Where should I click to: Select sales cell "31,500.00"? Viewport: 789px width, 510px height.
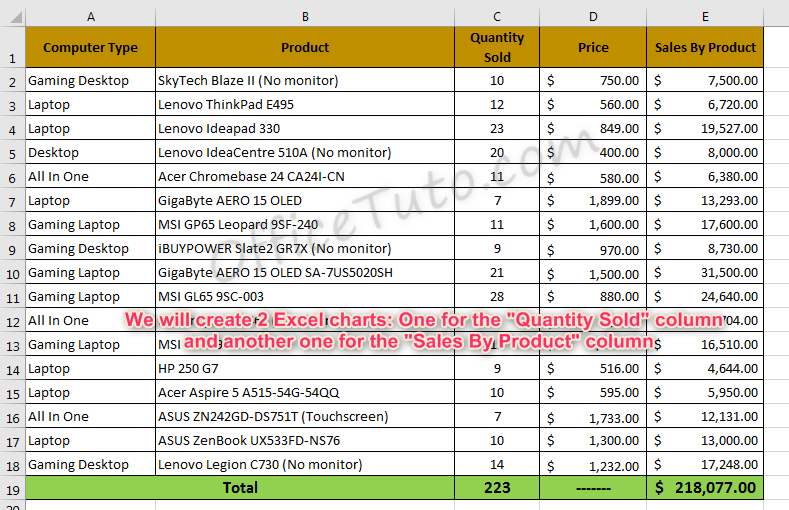[x=705, y=273]
